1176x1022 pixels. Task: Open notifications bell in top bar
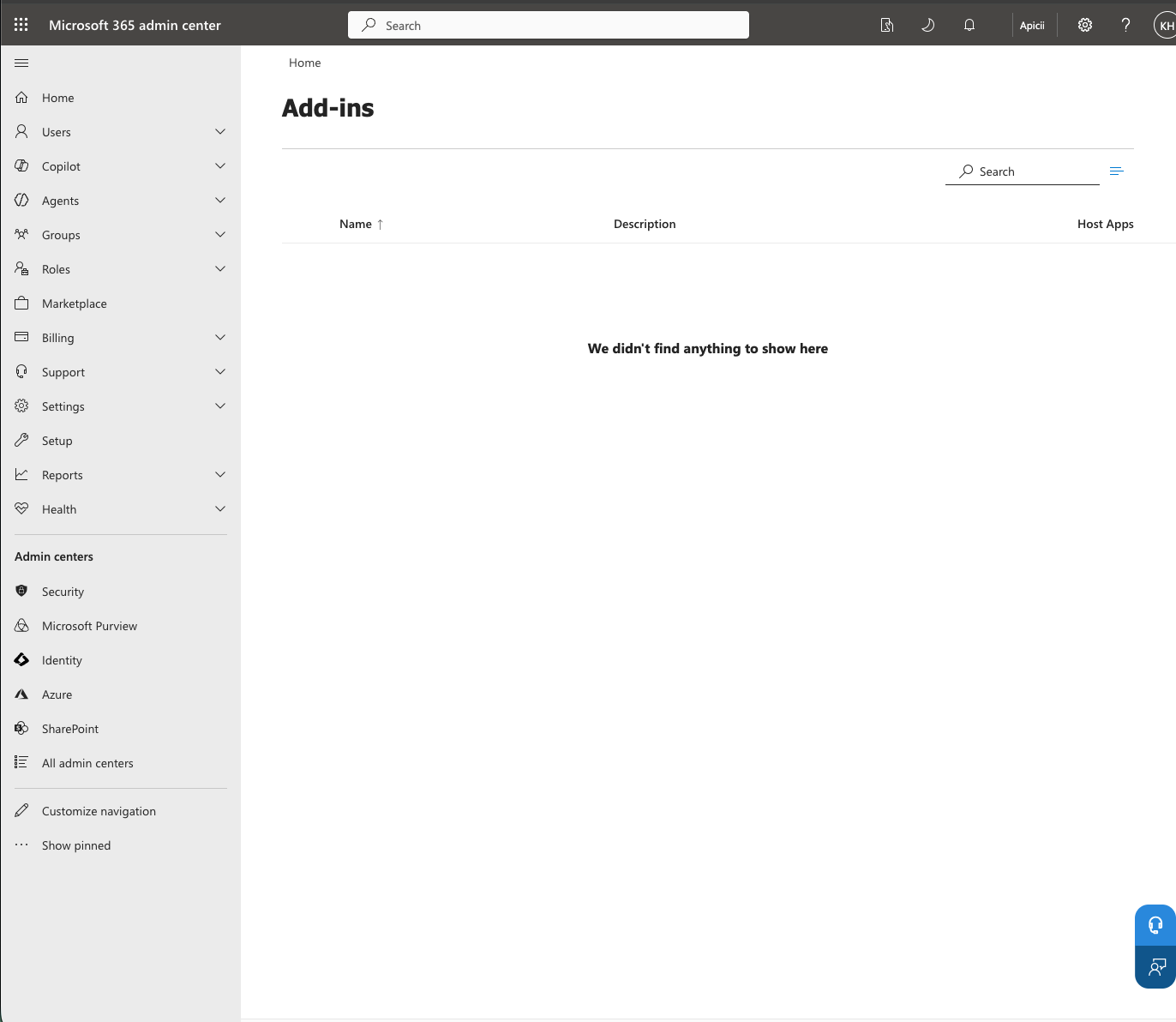[969, 25]
